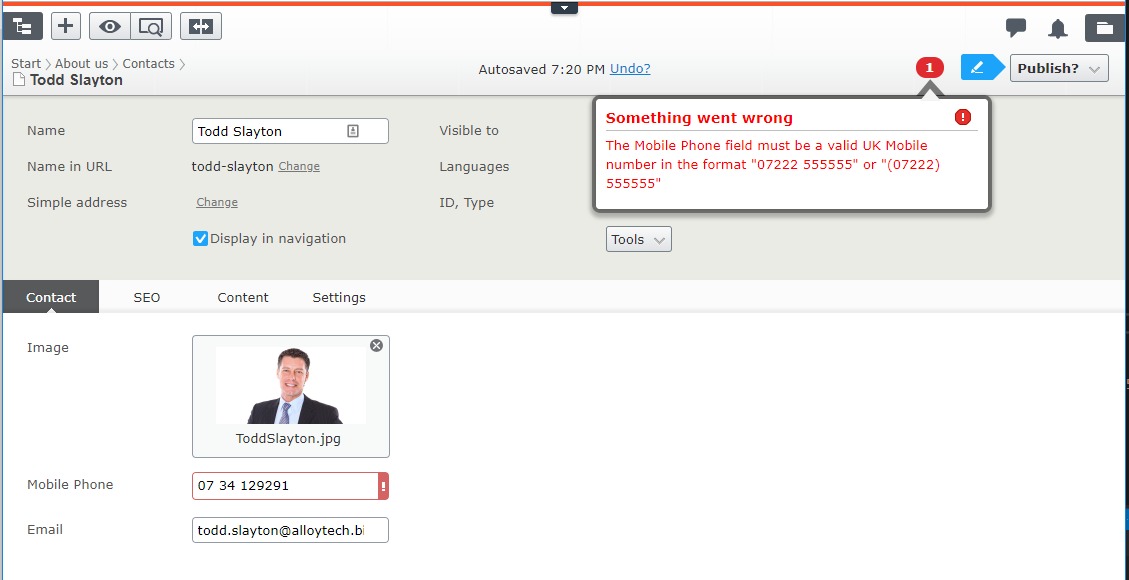Image resolution: width=1129 pixels, height=580 pixels.
Task: Click the red error count badge
Action: tap(929, 68)
